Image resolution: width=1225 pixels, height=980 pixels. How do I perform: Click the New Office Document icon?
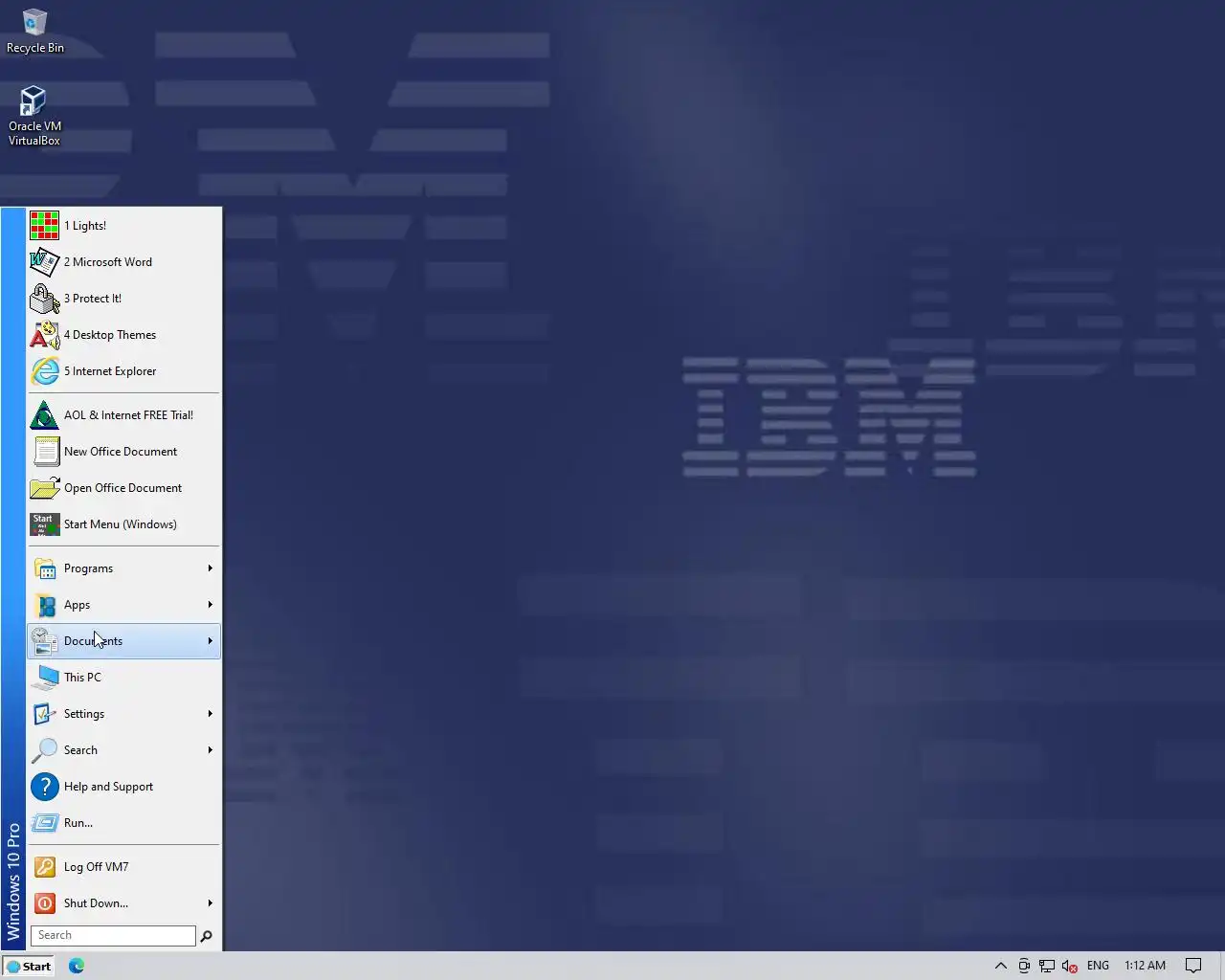pos(44,452)
